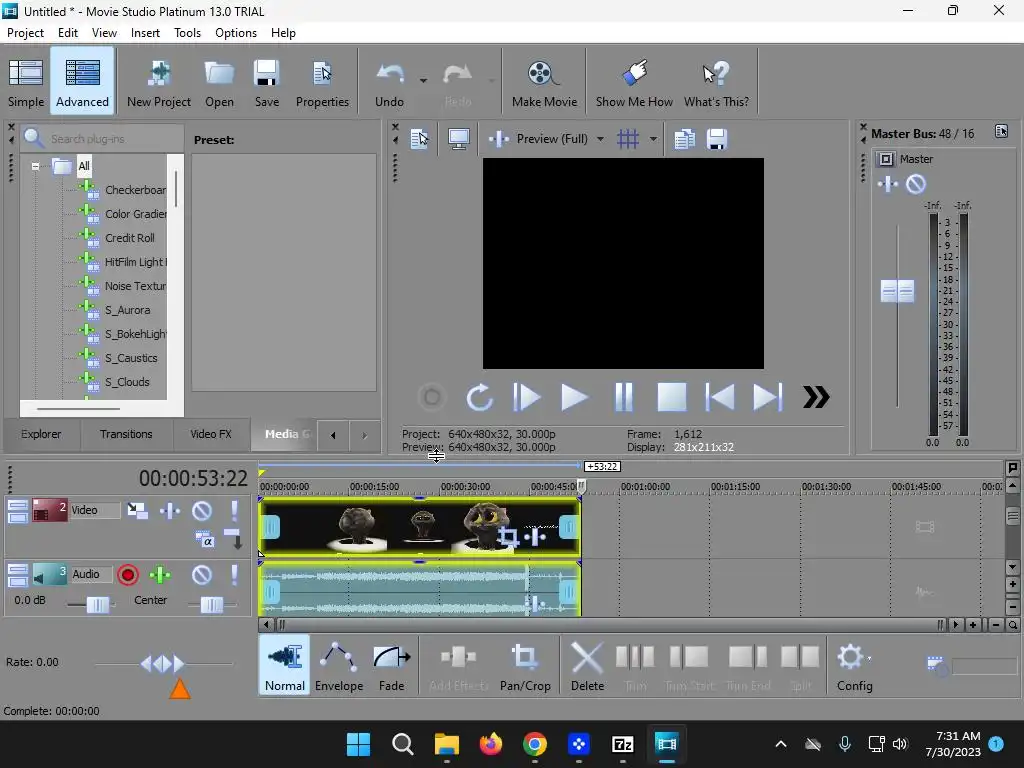
Task: Select the Fade tool
Action: click(391, 666)
